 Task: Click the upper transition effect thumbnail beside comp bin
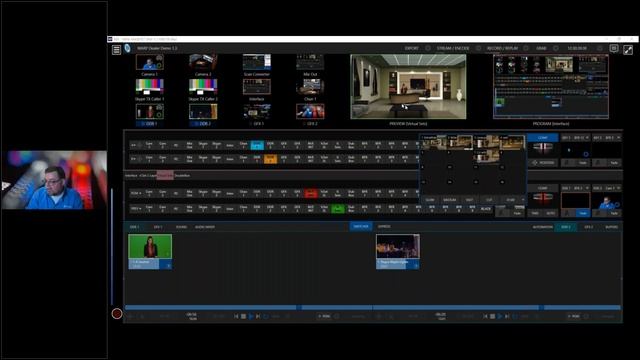pyautogui.click(x=543, y=149)
